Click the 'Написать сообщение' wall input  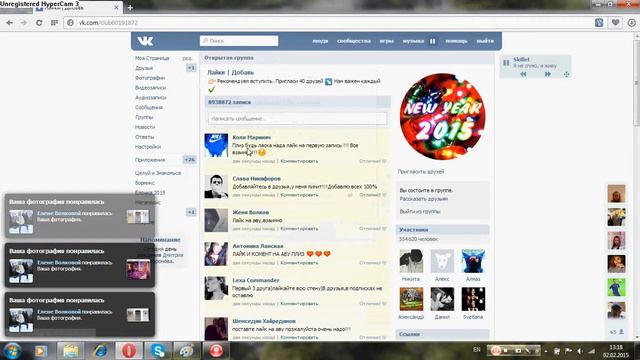pos(297,119)
